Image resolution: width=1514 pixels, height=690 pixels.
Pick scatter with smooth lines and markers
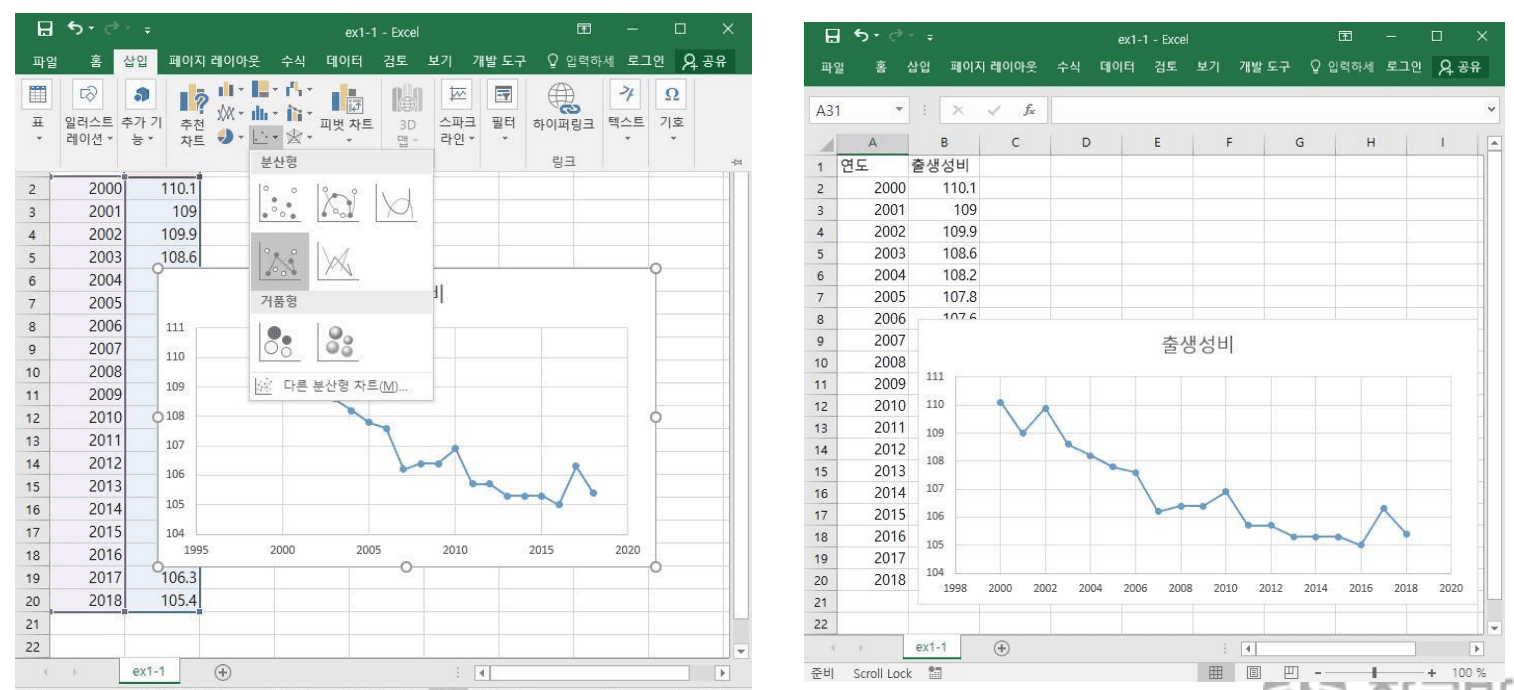[x=338, y=203]
